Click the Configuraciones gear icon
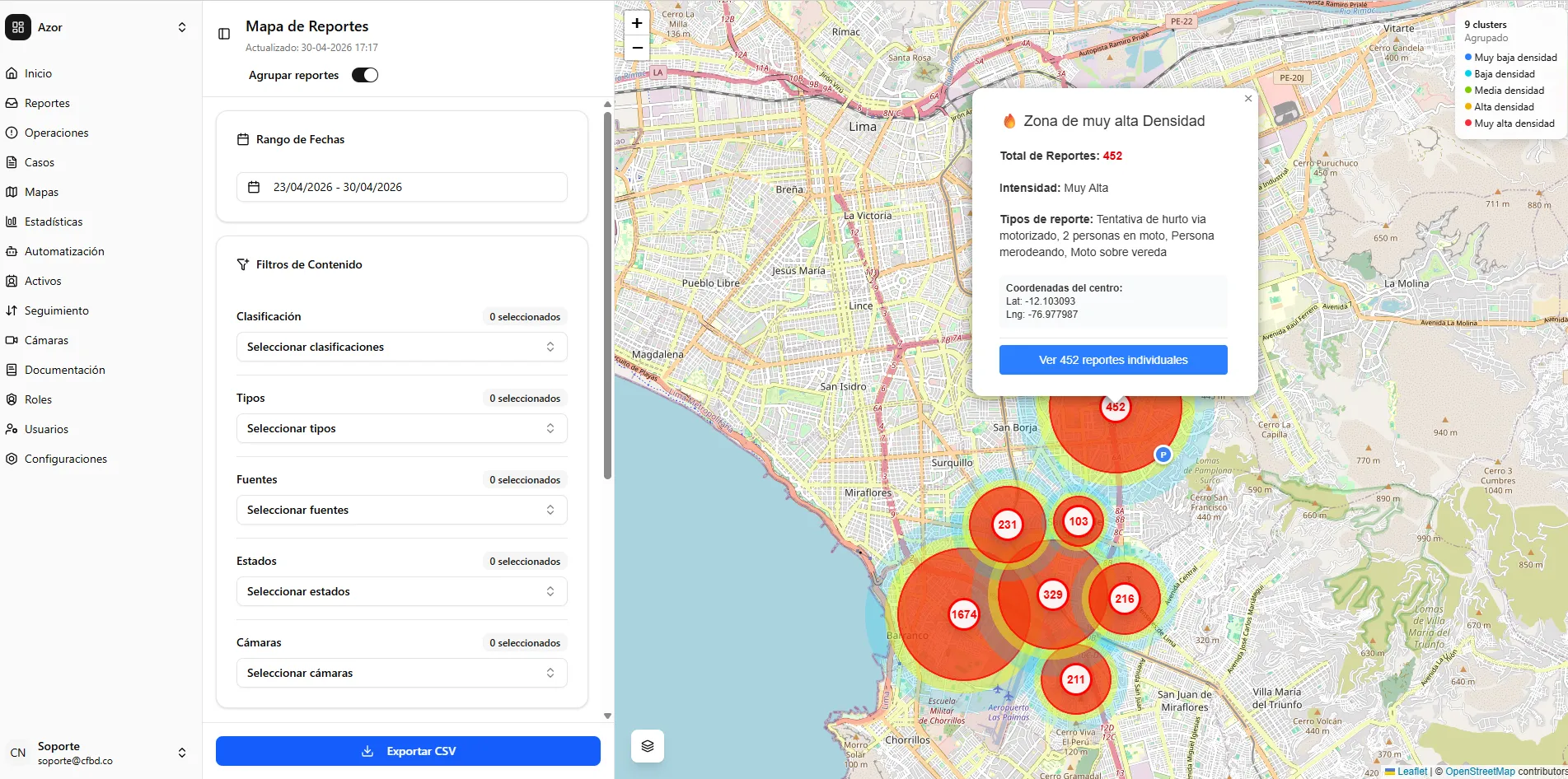The width and height of the screenshot is (1568, 779). (12, 459)
